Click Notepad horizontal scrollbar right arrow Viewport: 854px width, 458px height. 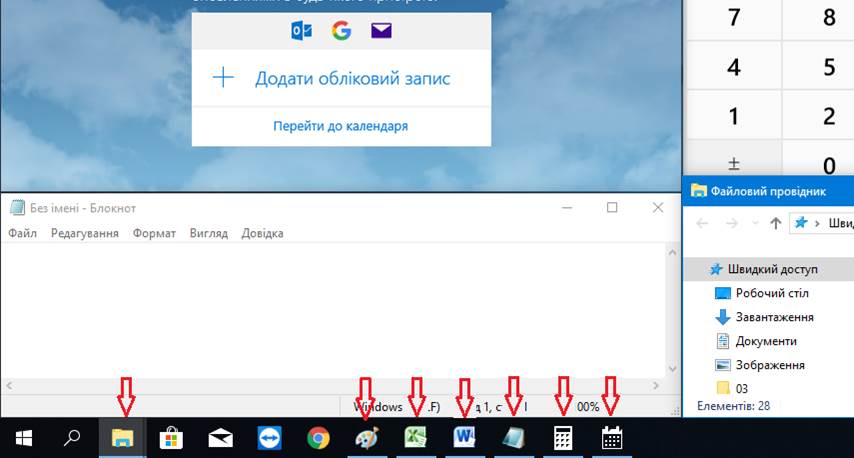pyautogui.click(x=656, y=386)
